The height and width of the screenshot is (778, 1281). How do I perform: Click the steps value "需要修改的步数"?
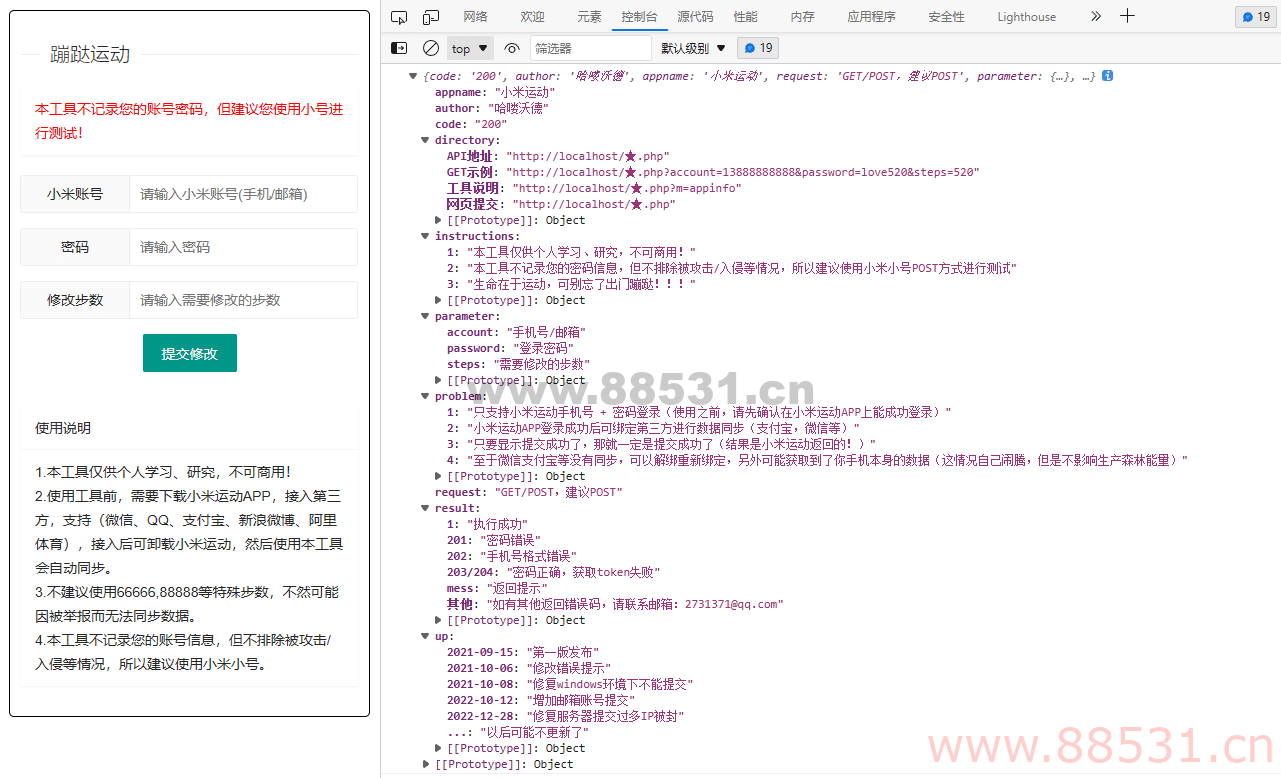pyautogui.click(x=542, y=364)
